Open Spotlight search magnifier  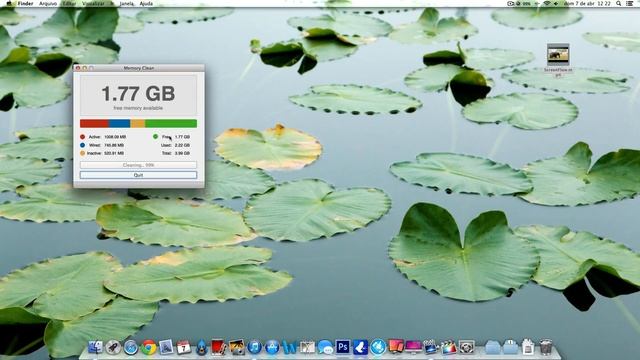619,3
